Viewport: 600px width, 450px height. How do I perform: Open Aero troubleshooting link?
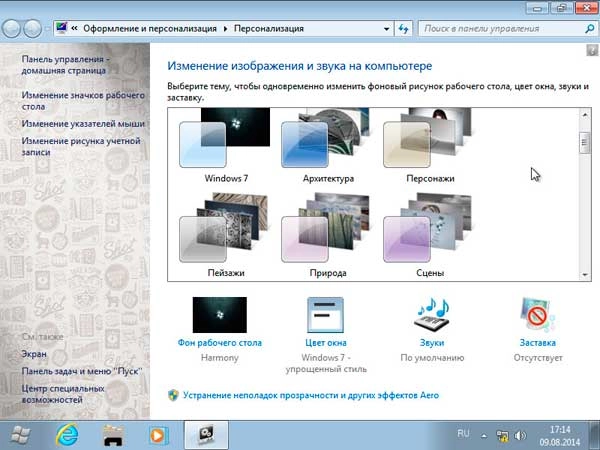(311, 395)
